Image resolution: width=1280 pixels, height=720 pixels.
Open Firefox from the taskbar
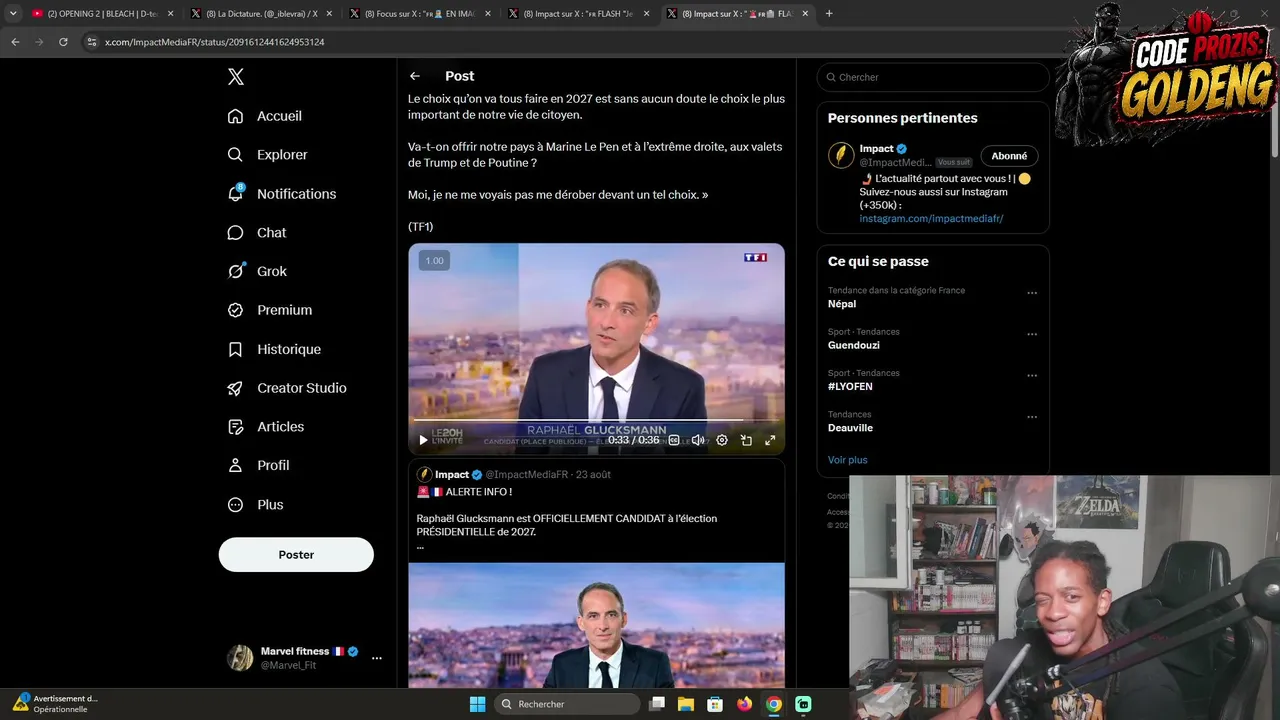[x=744, y=704]
